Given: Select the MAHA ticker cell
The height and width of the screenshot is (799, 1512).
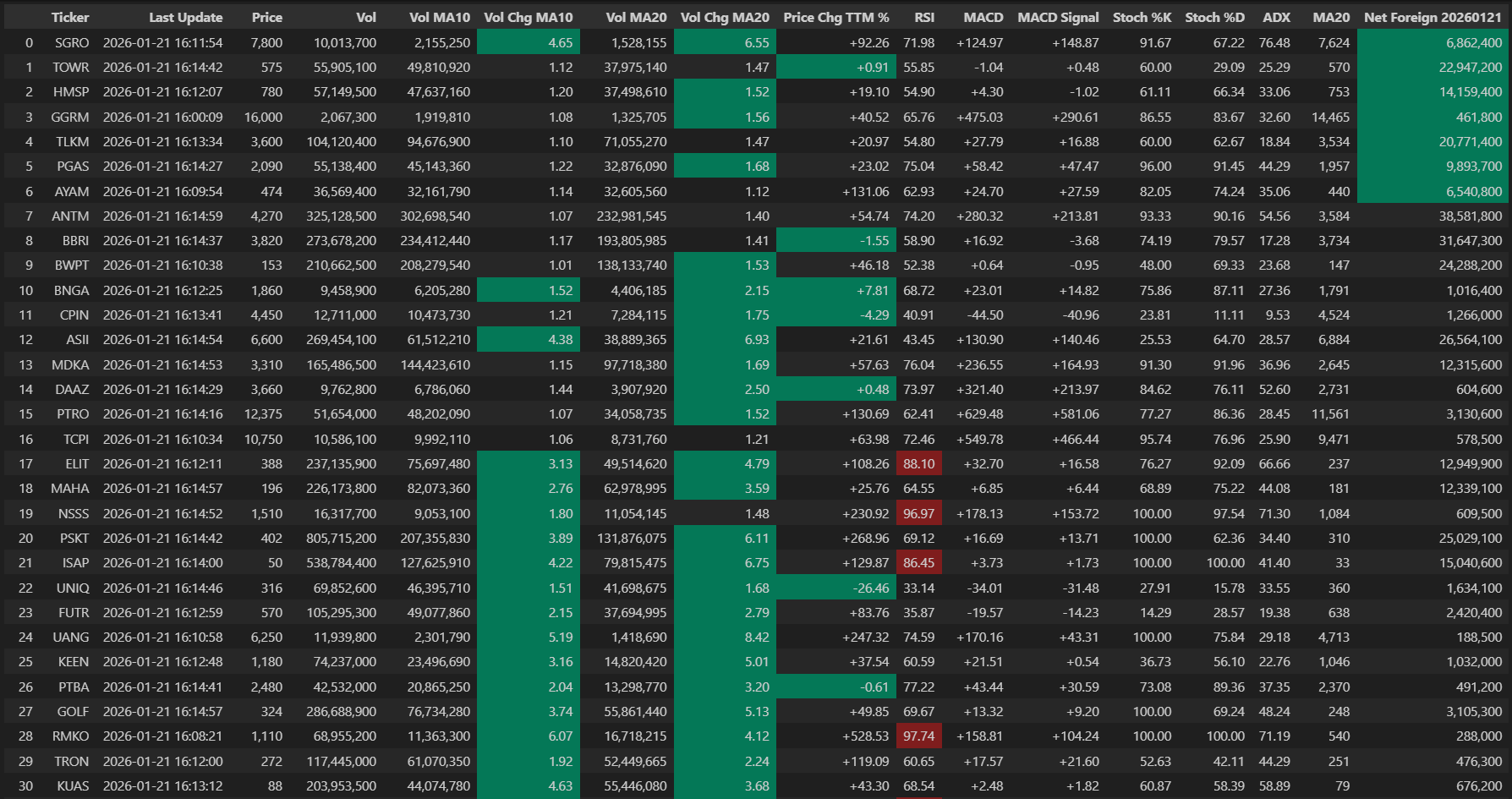Looking at the screenshot, I should pyautogui.click(x=69, y=488).
